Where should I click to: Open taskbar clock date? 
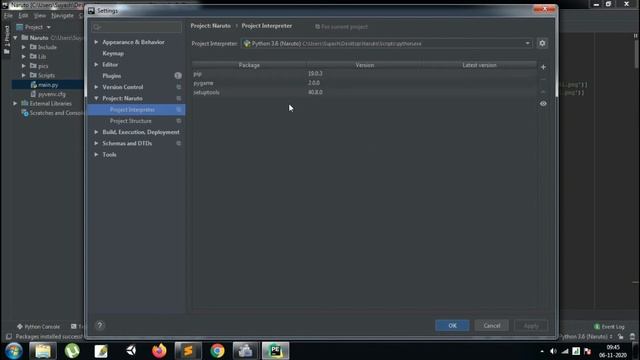click(x=613, y=351)
